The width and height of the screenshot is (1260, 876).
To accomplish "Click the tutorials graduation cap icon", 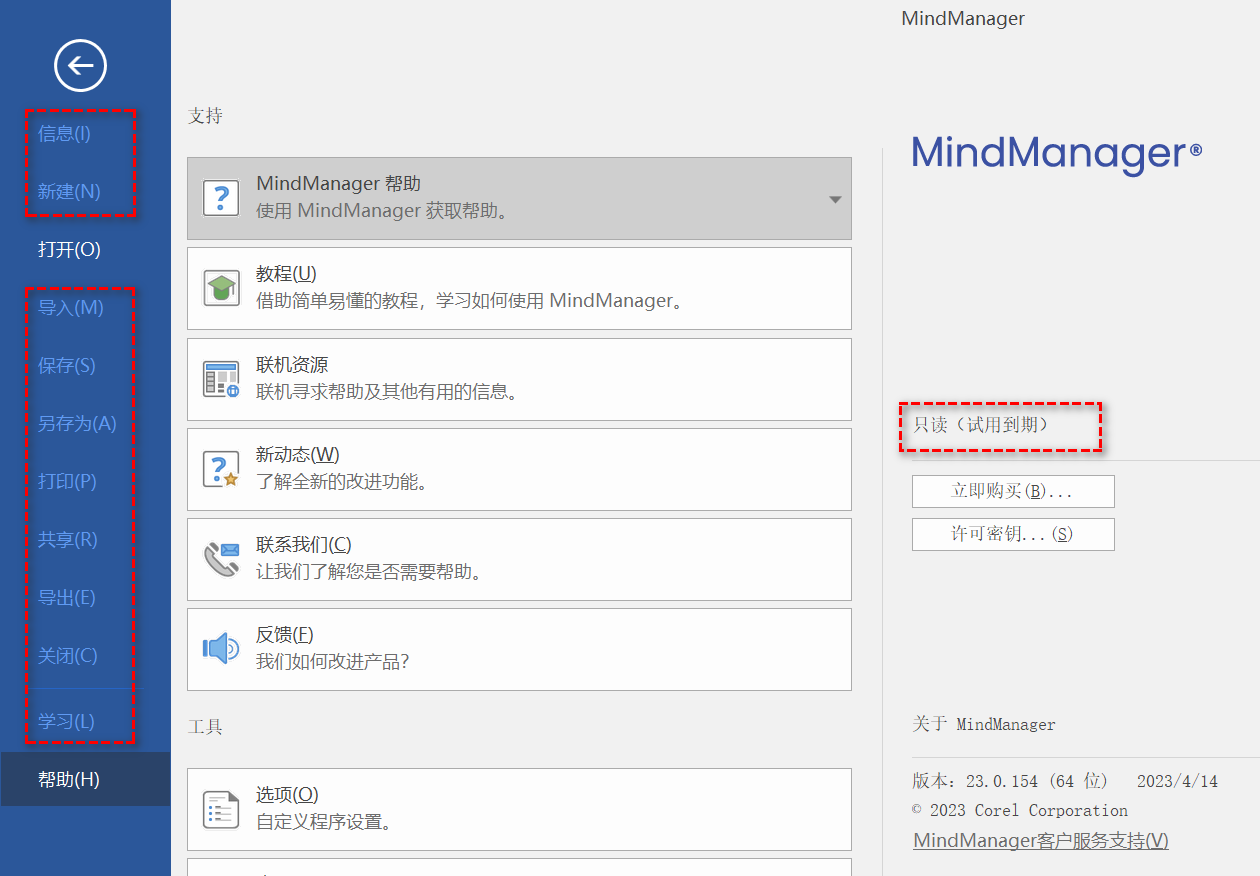I will click(x=221, y=288).
